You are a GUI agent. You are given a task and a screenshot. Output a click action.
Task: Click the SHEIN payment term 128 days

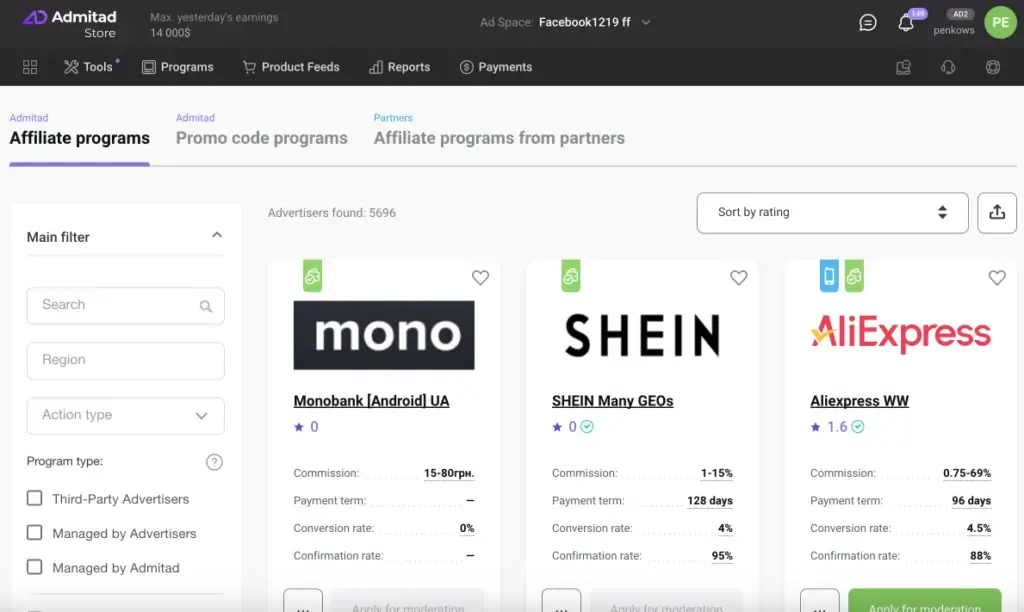(x=710, y=500)
